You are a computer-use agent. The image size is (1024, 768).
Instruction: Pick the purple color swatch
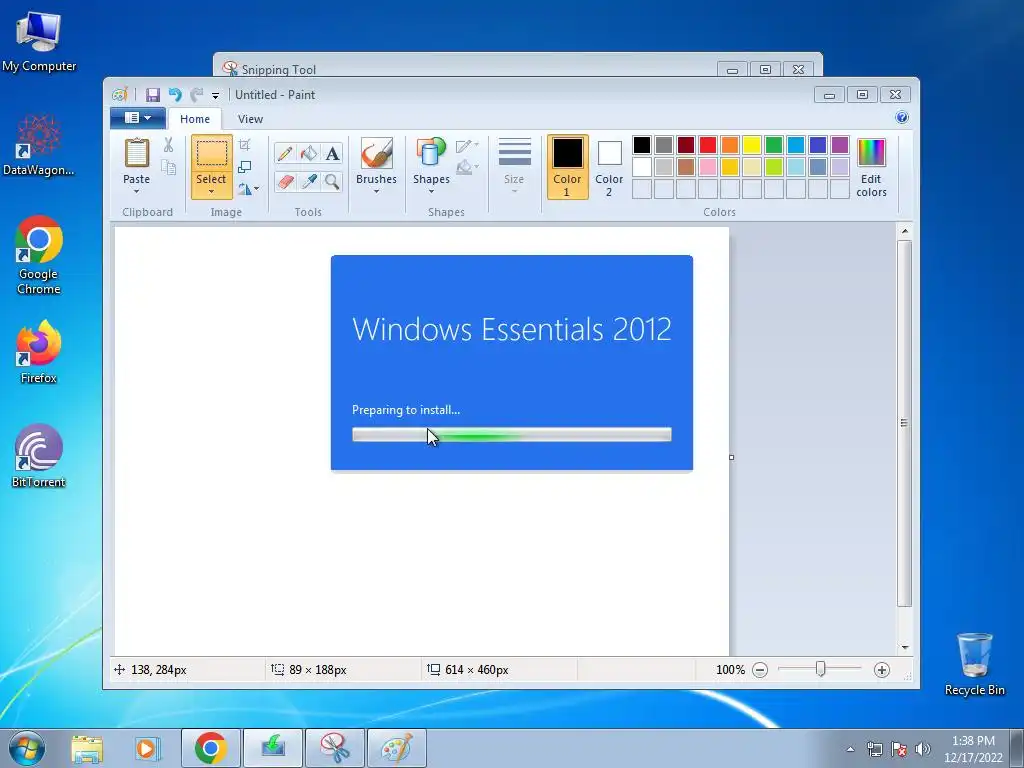point(840,145)
